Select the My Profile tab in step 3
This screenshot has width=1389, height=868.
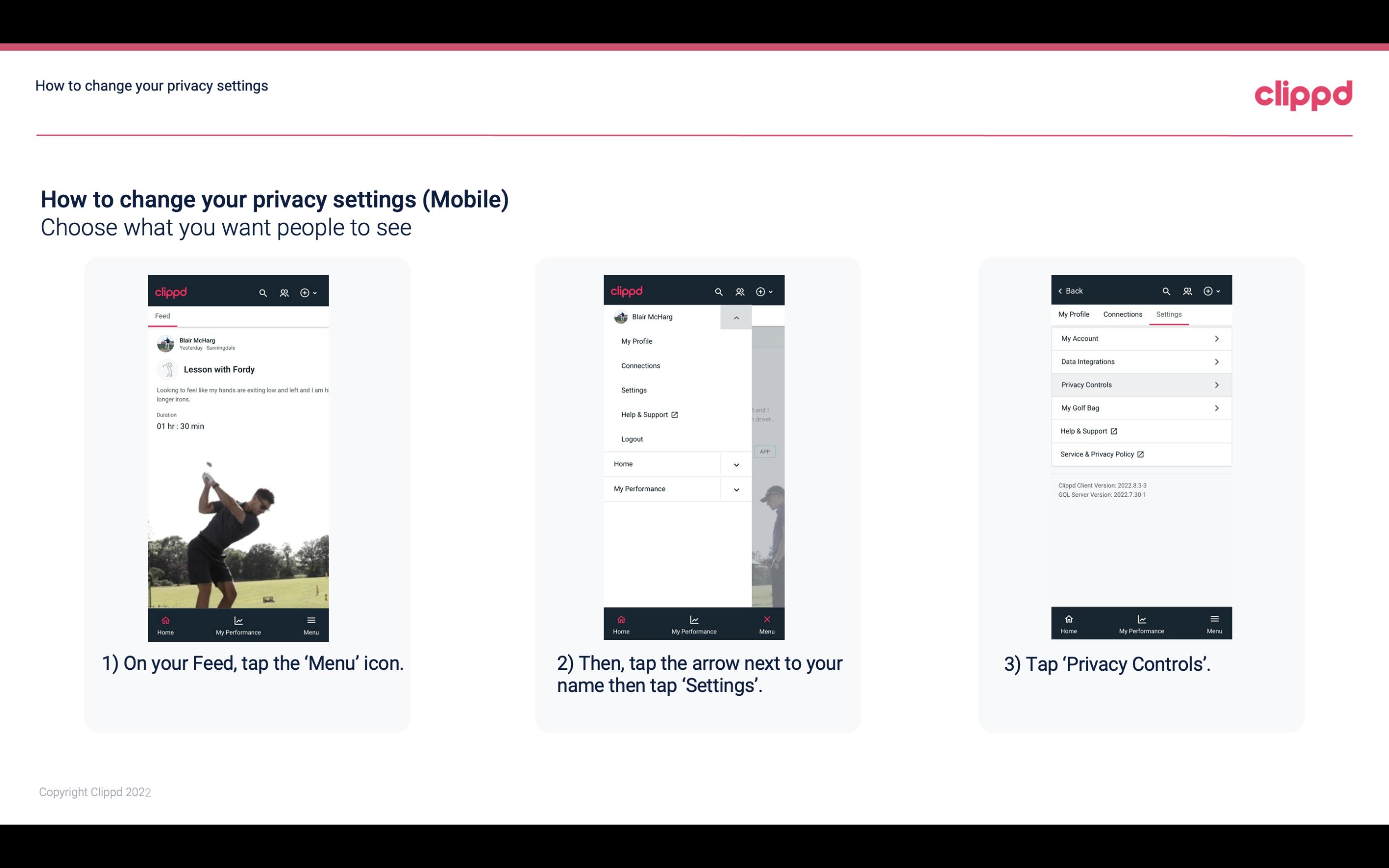[x=1074, y=314]
